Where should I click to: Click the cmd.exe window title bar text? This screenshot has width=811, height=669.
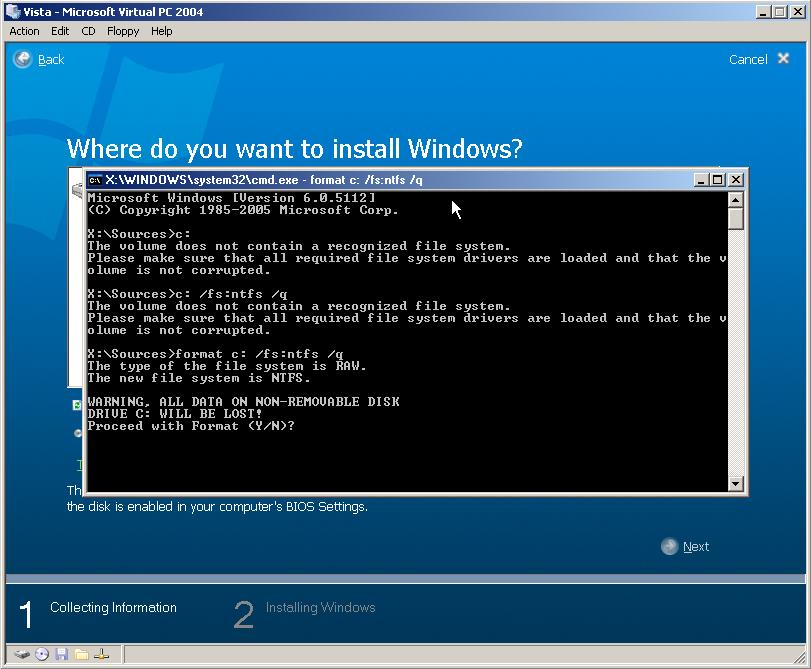[x=264, y=180]
